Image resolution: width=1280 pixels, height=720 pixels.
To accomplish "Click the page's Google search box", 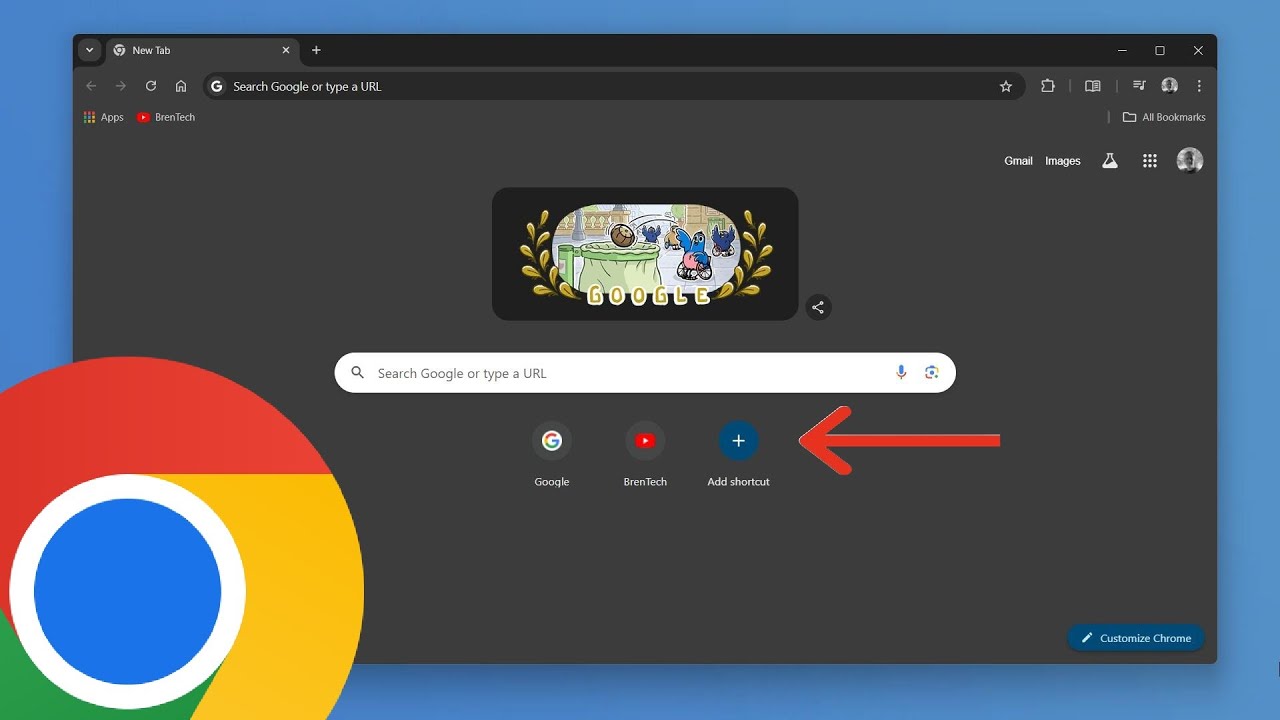I will pos(645,373).
